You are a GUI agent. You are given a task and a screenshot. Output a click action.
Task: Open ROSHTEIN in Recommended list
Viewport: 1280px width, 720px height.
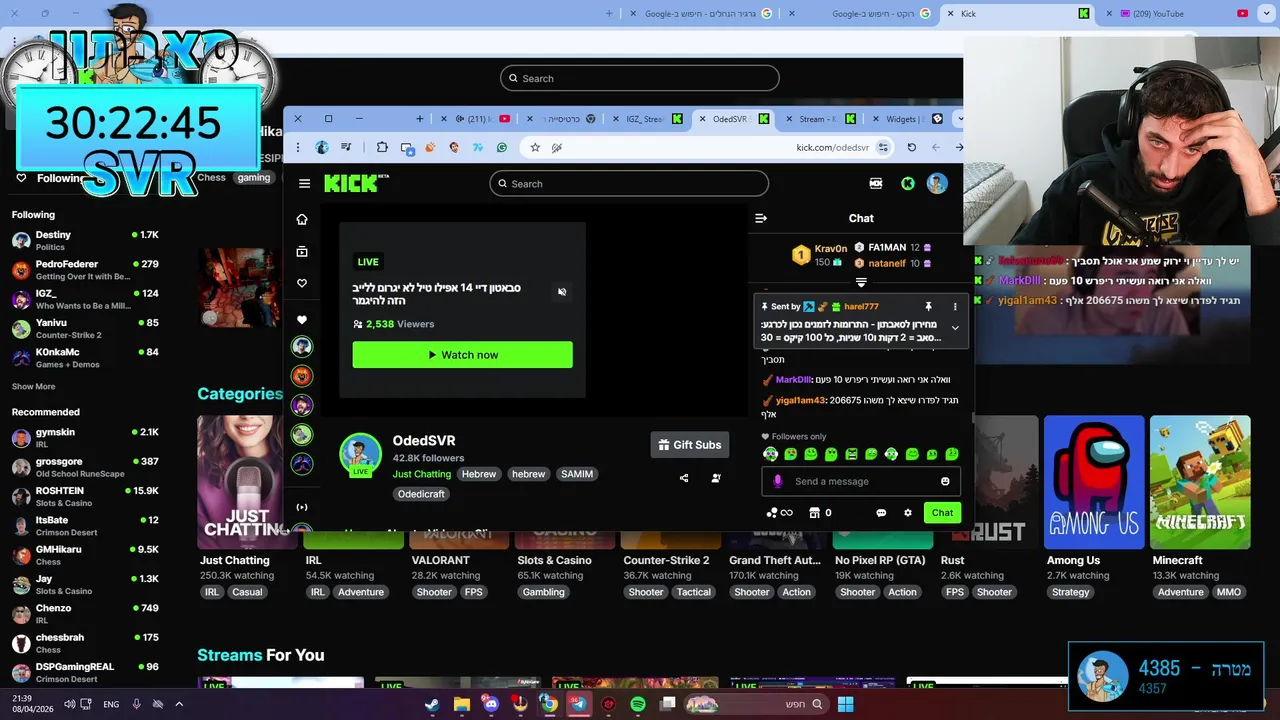click(x=85, y=496)
